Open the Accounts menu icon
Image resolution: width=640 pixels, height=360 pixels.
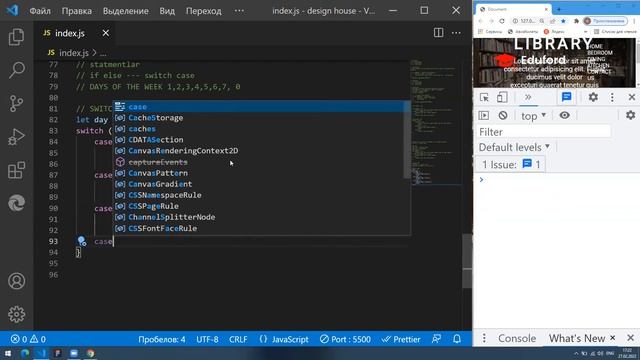pyautogui.click(x=16, y=281)
